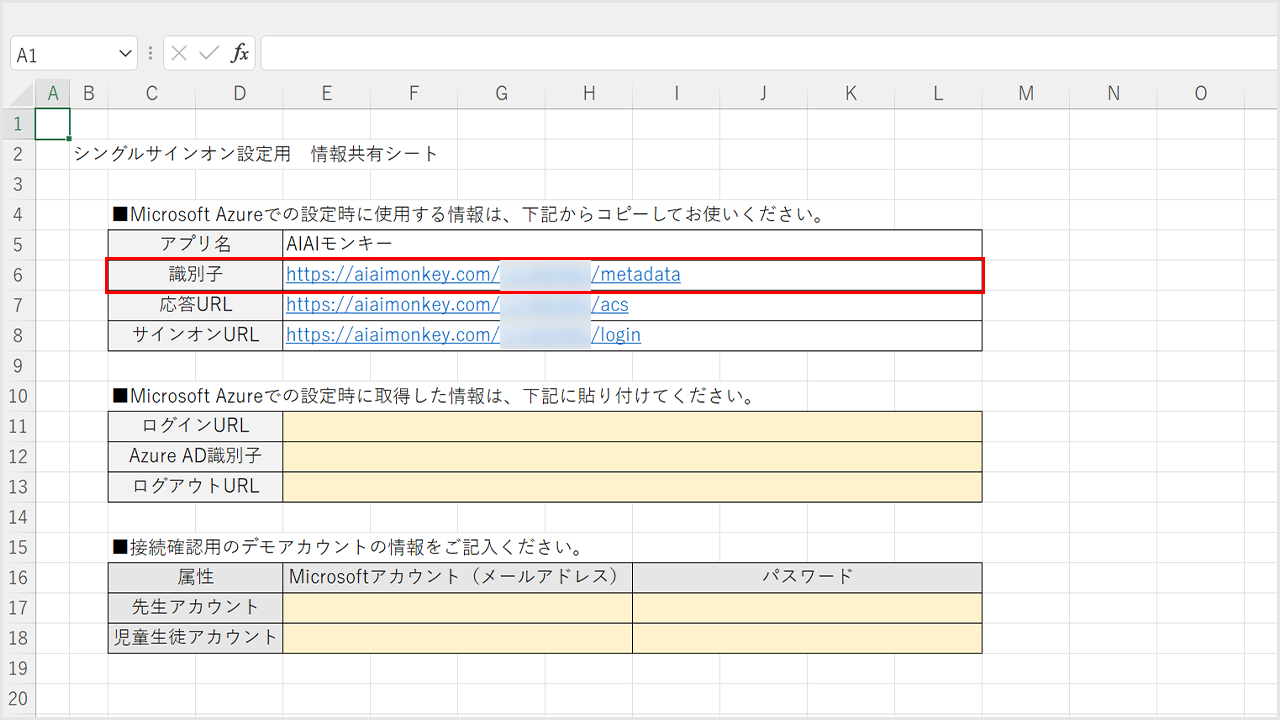This screenshot has height=720, width=1280.
Task: Open the acs link in 応答URL row
Action: 614,305
